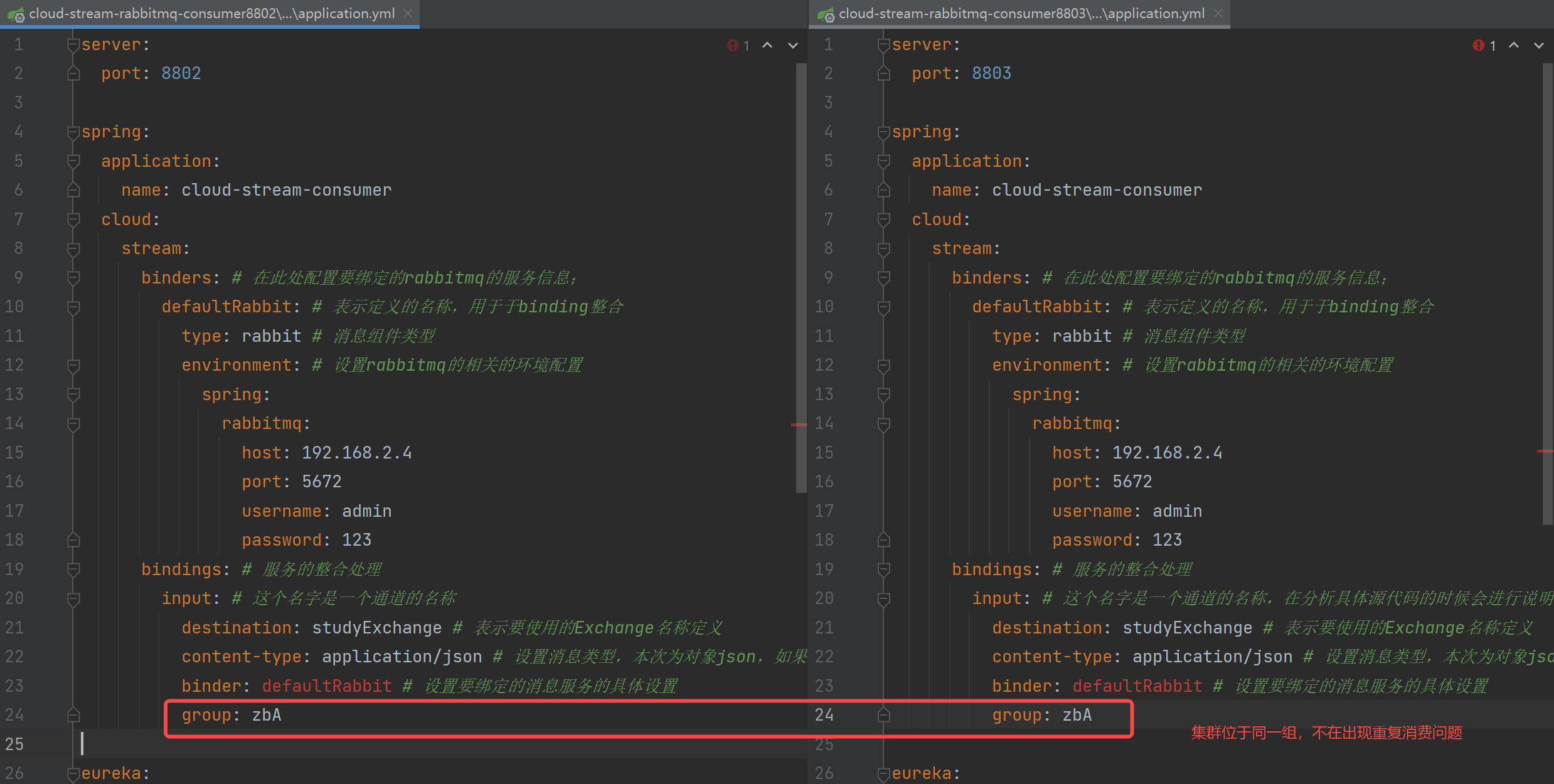Fold the cloud block in left editor
The image size is (1554, 784).
click(x=73, y=220)
